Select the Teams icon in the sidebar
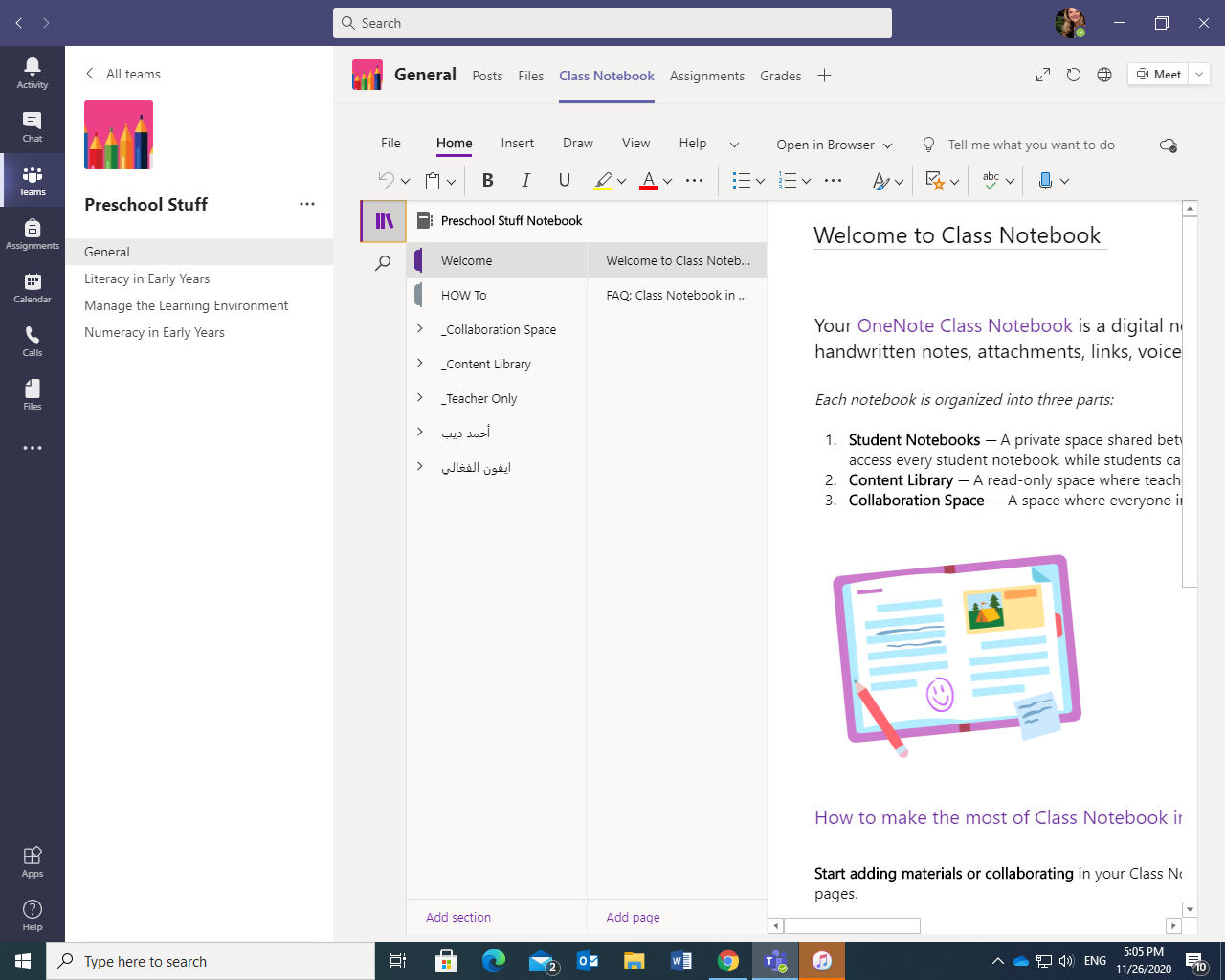 point(33,180)
